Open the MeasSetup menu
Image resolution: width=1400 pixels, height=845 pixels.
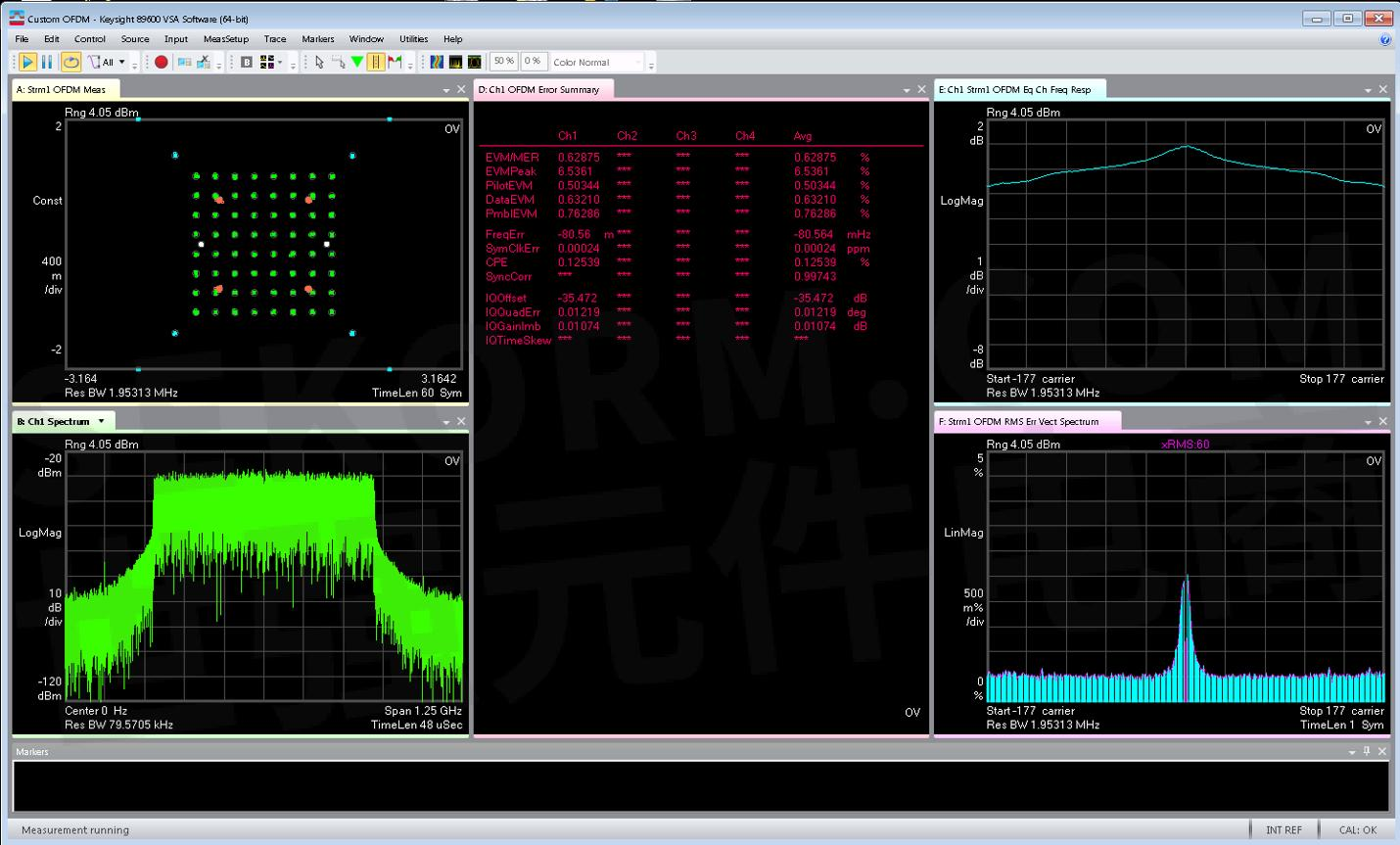point(225,39)
